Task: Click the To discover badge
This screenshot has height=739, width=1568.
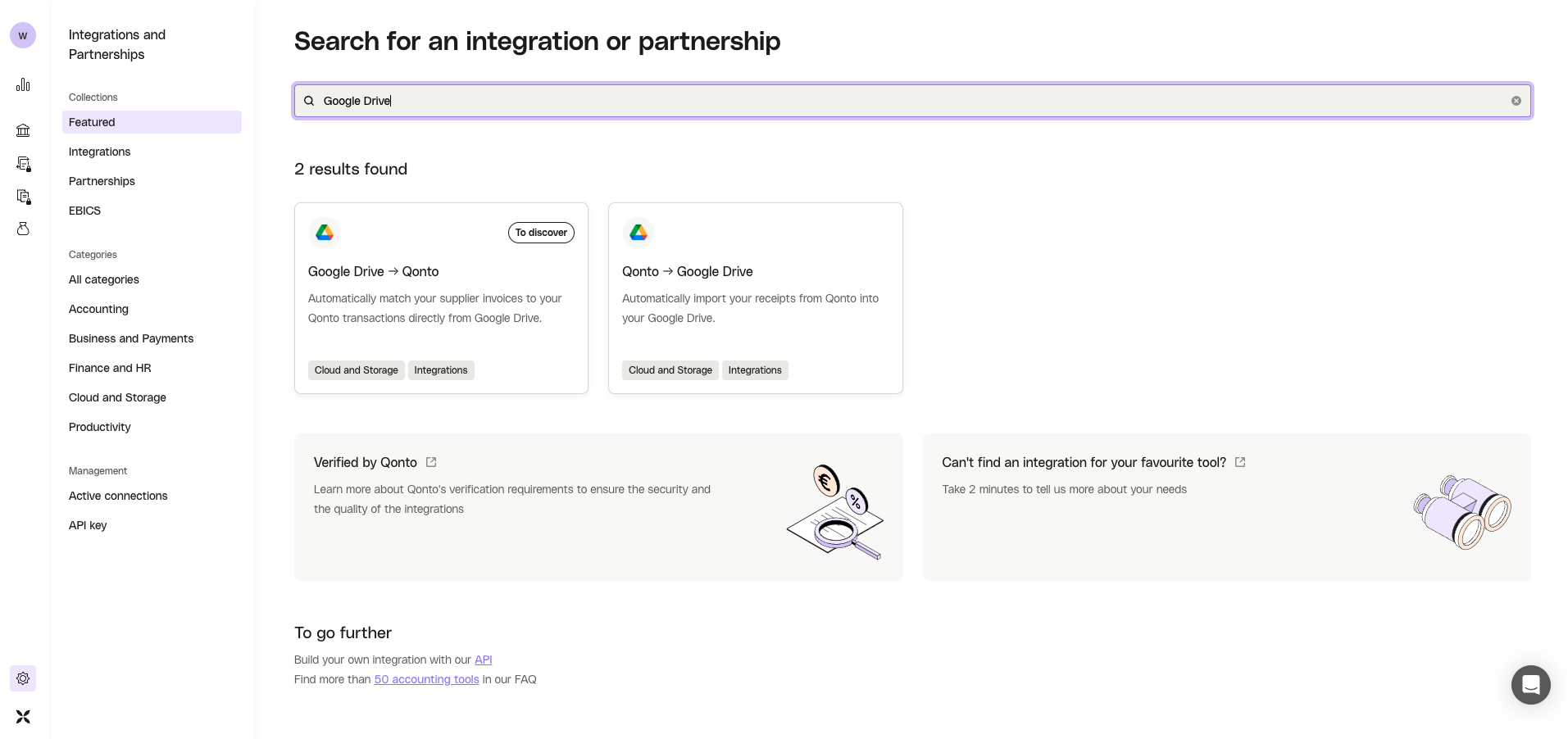Action: (541, 233)
